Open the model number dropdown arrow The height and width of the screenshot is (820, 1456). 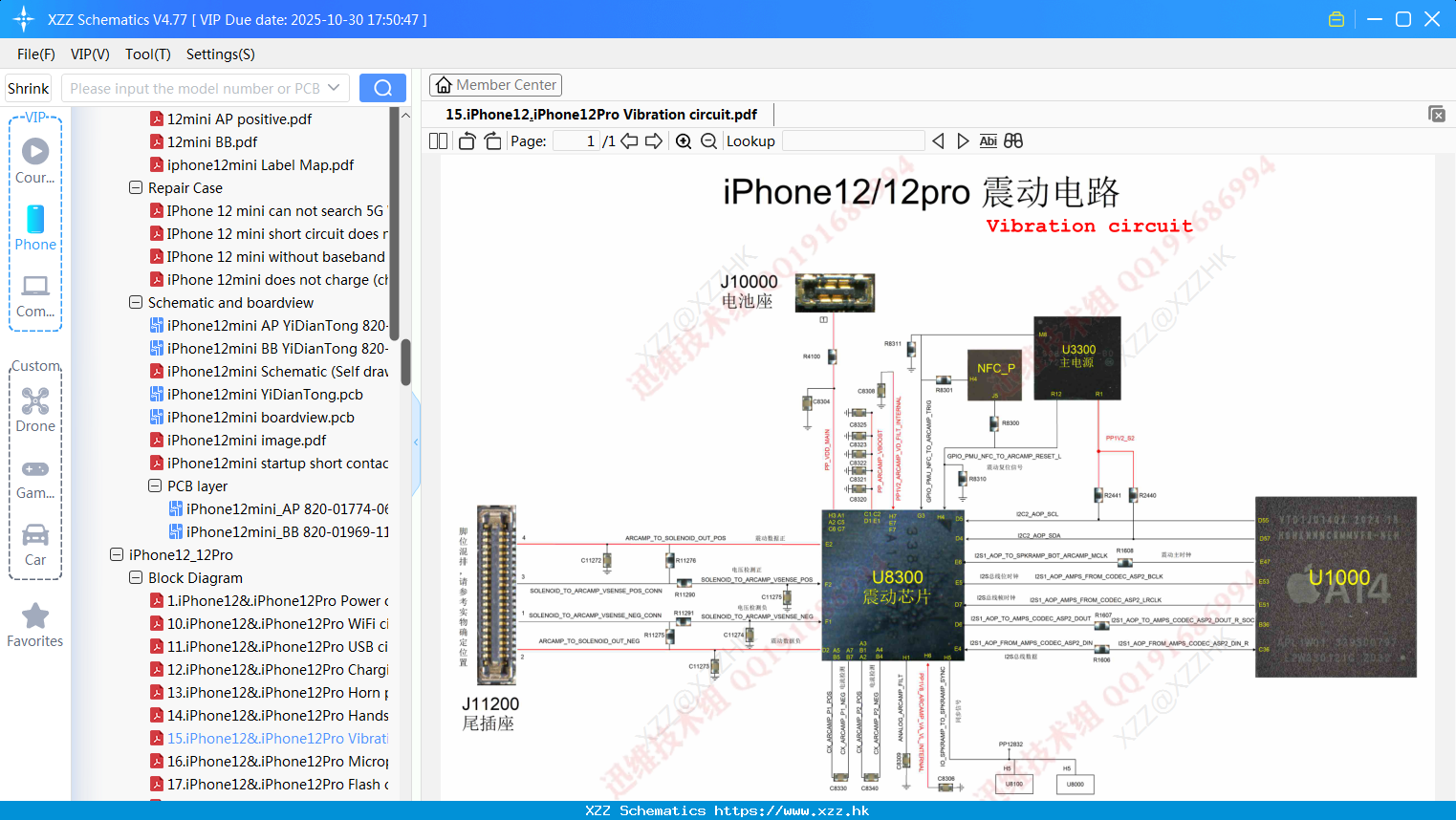334,88
